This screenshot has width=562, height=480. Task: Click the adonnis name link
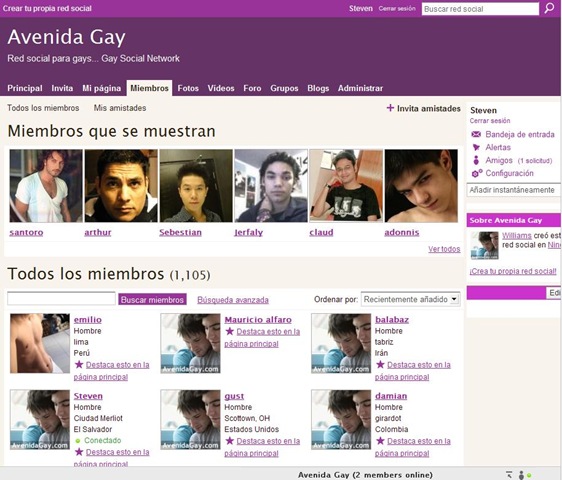pyautogui.click(x=402, y=232)
